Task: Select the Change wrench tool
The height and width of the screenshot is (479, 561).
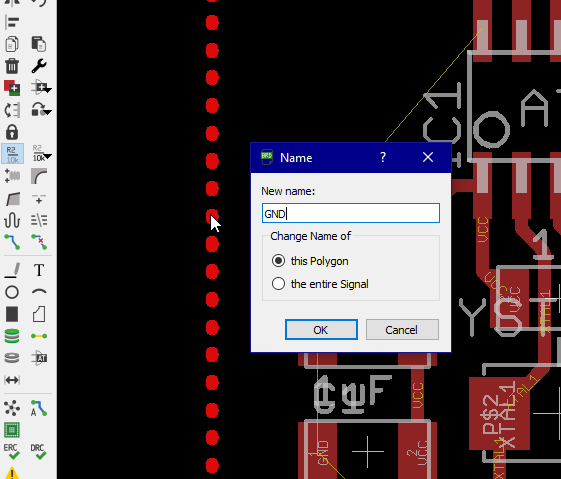Action: click(39, 66)
